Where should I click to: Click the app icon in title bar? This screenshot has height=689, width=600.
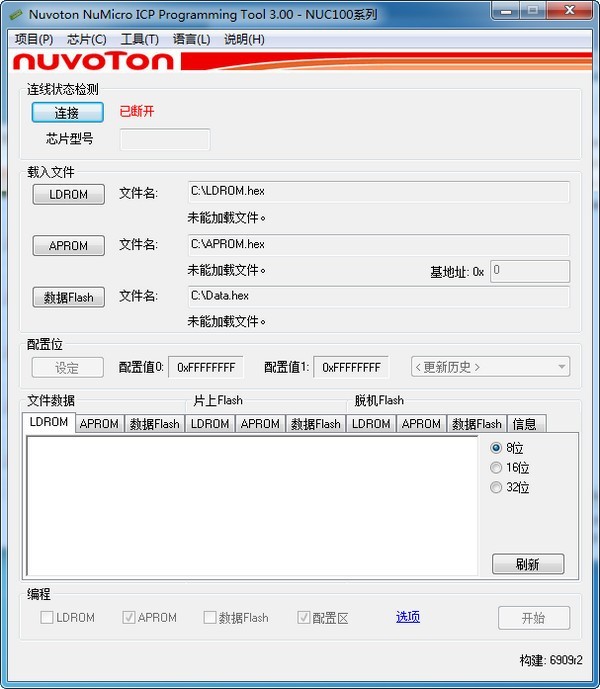pos(16,15)
